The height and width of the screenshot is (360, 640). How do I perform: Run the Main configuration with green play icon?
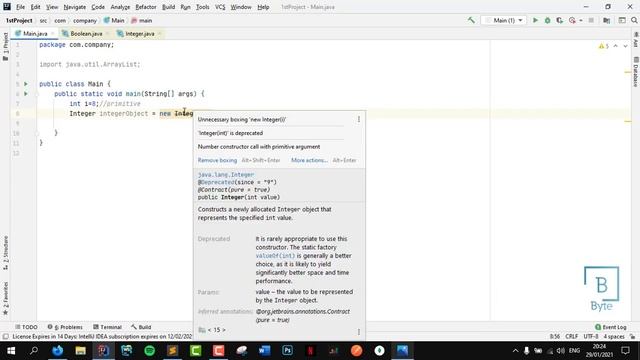click(x=535, y=20)
